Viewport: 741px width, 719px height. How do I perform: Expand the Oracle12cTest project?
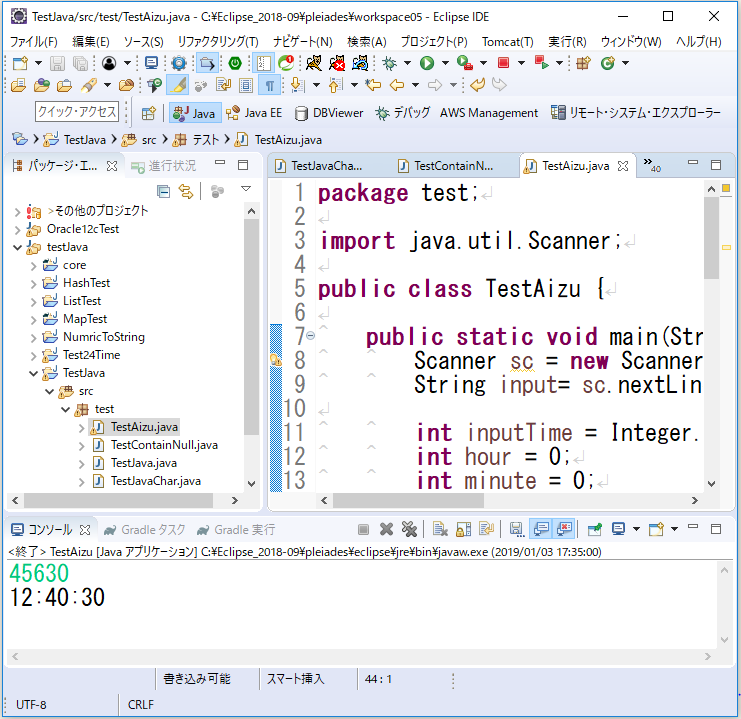point(17,230)
